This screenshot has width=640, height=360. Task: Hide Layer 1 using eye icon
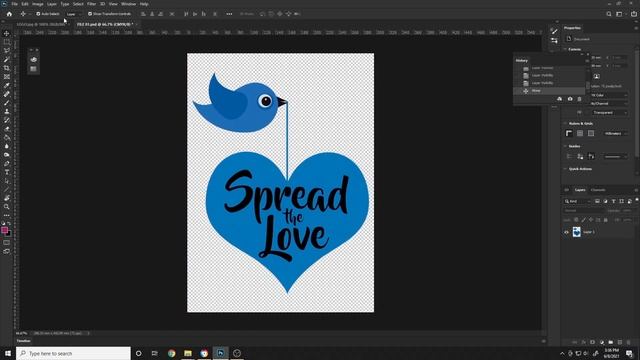[566, 232]
